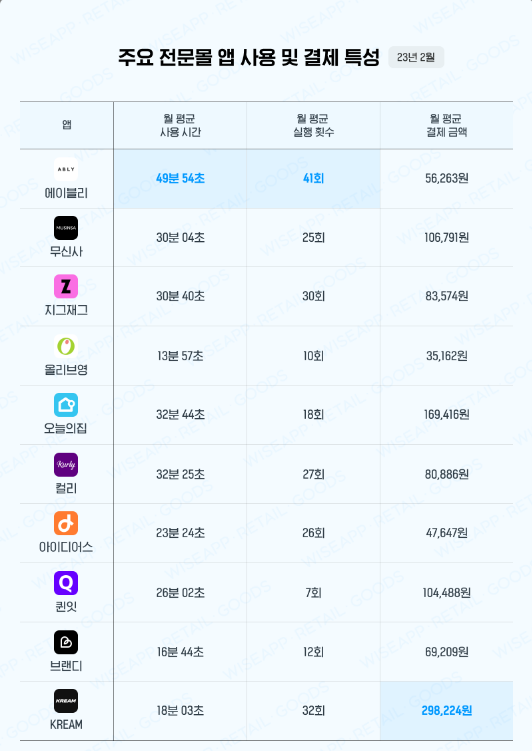Click highlighted 49분 54초 cell
The width and height of the screenshot is (532, 751).
pos(180,179)
